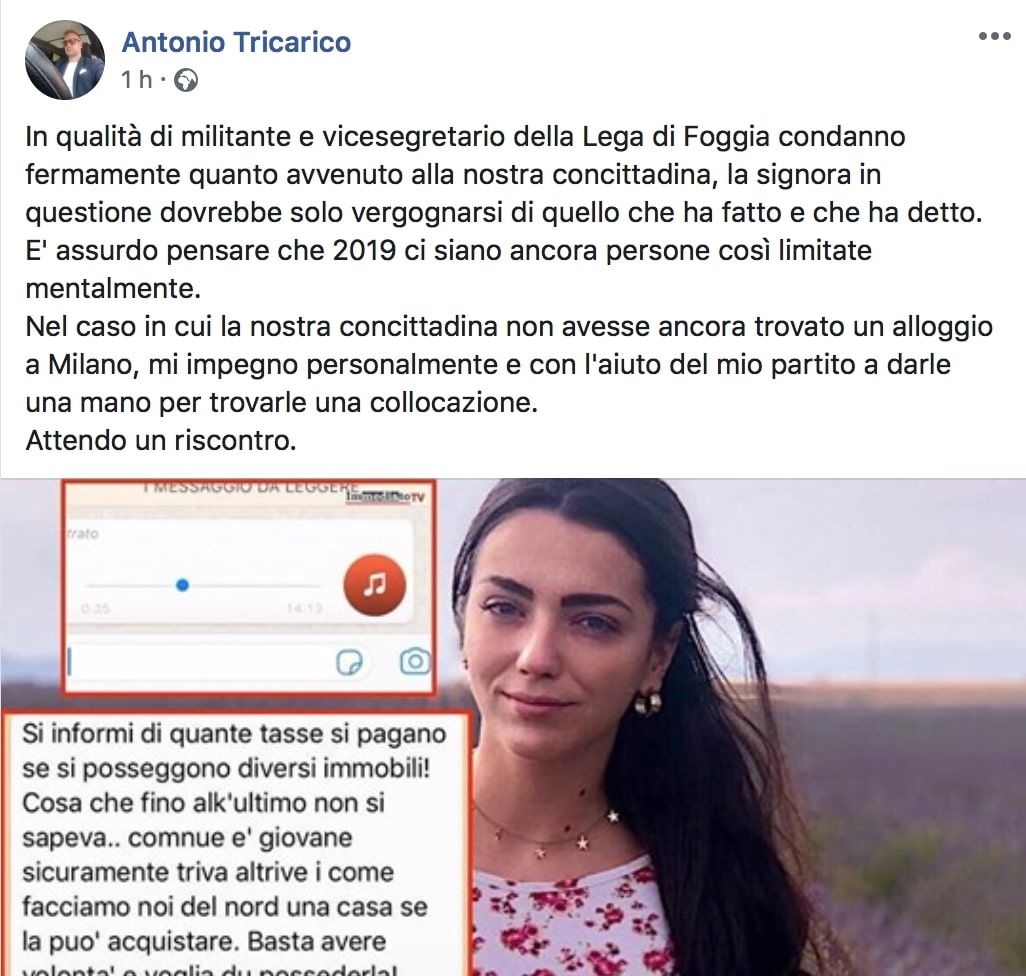1026x976 pixels.
Task: Click the Antonio Tricarico name link
Action: point(236,43)
